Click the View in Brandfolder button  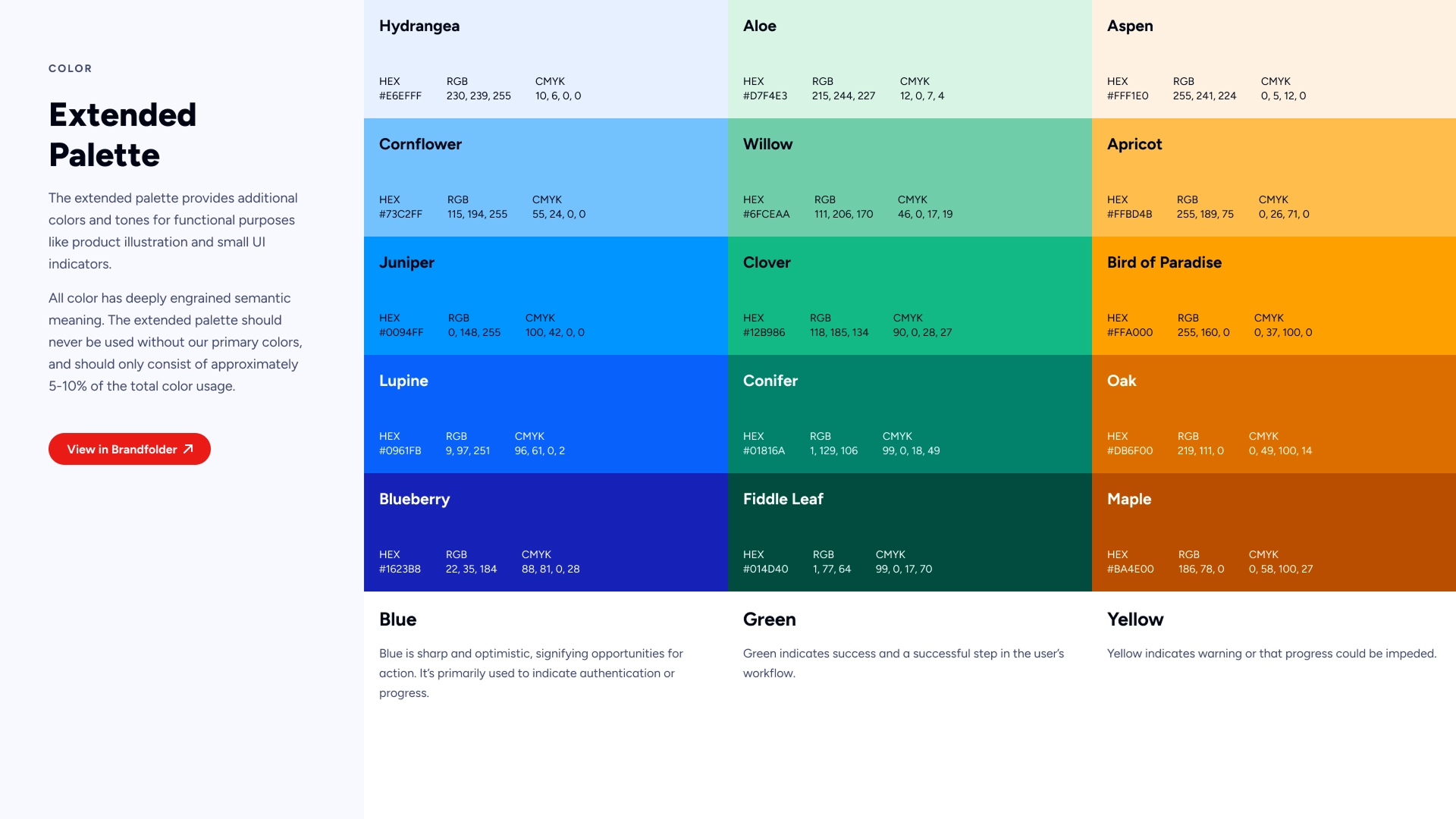[x=129, y=449]
